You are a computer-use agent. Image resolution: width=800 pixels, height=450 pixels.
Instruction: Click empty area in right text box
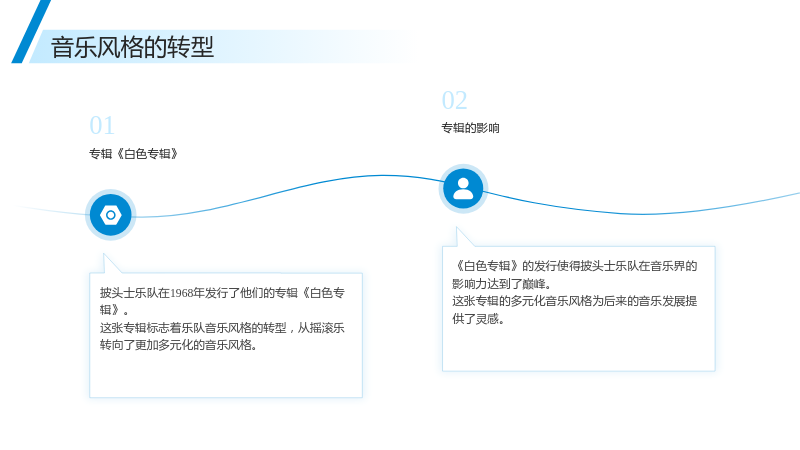[x=579, y=349]
